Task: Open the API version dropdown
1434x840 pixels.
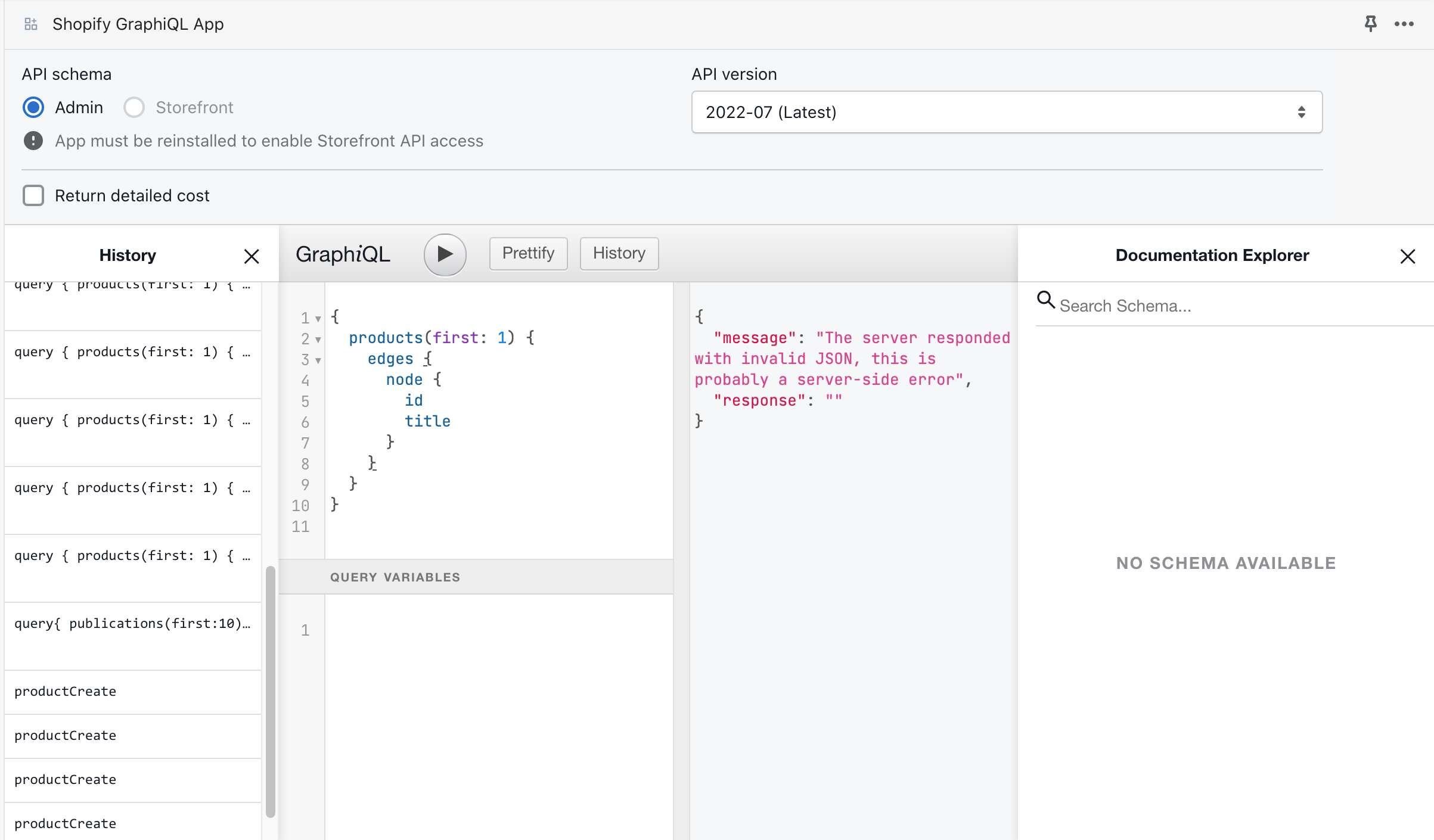Action: (x=1006, y=112)
